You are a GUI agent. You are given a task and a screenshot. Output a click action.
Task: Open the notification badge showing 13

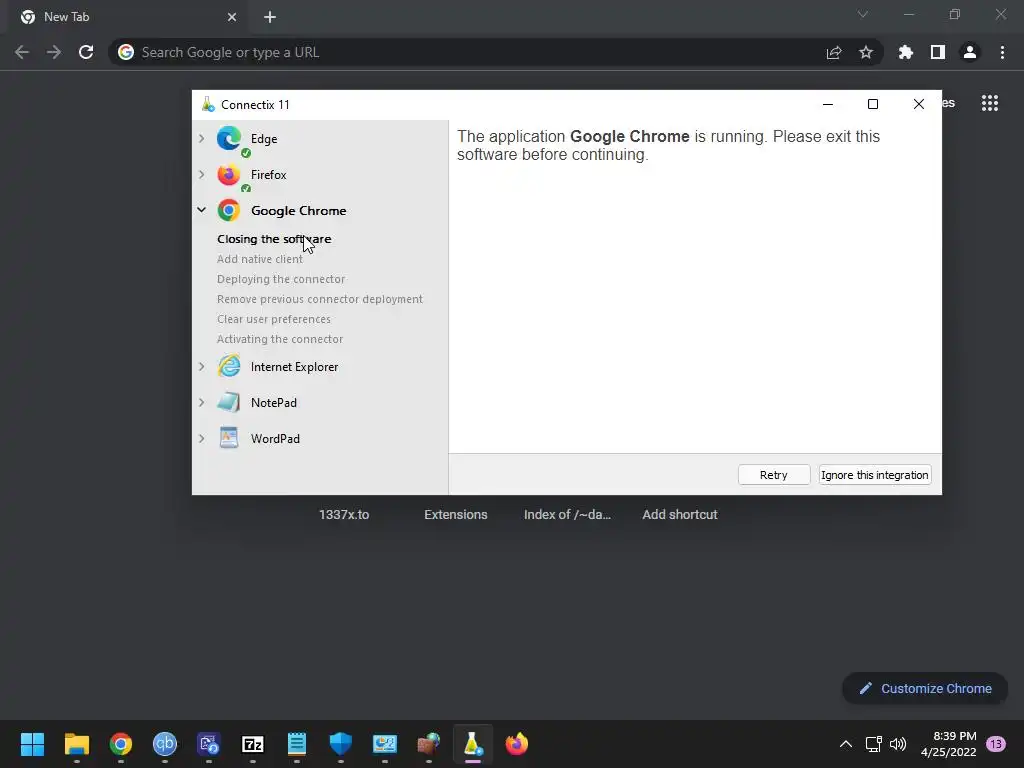coord(996,744)
